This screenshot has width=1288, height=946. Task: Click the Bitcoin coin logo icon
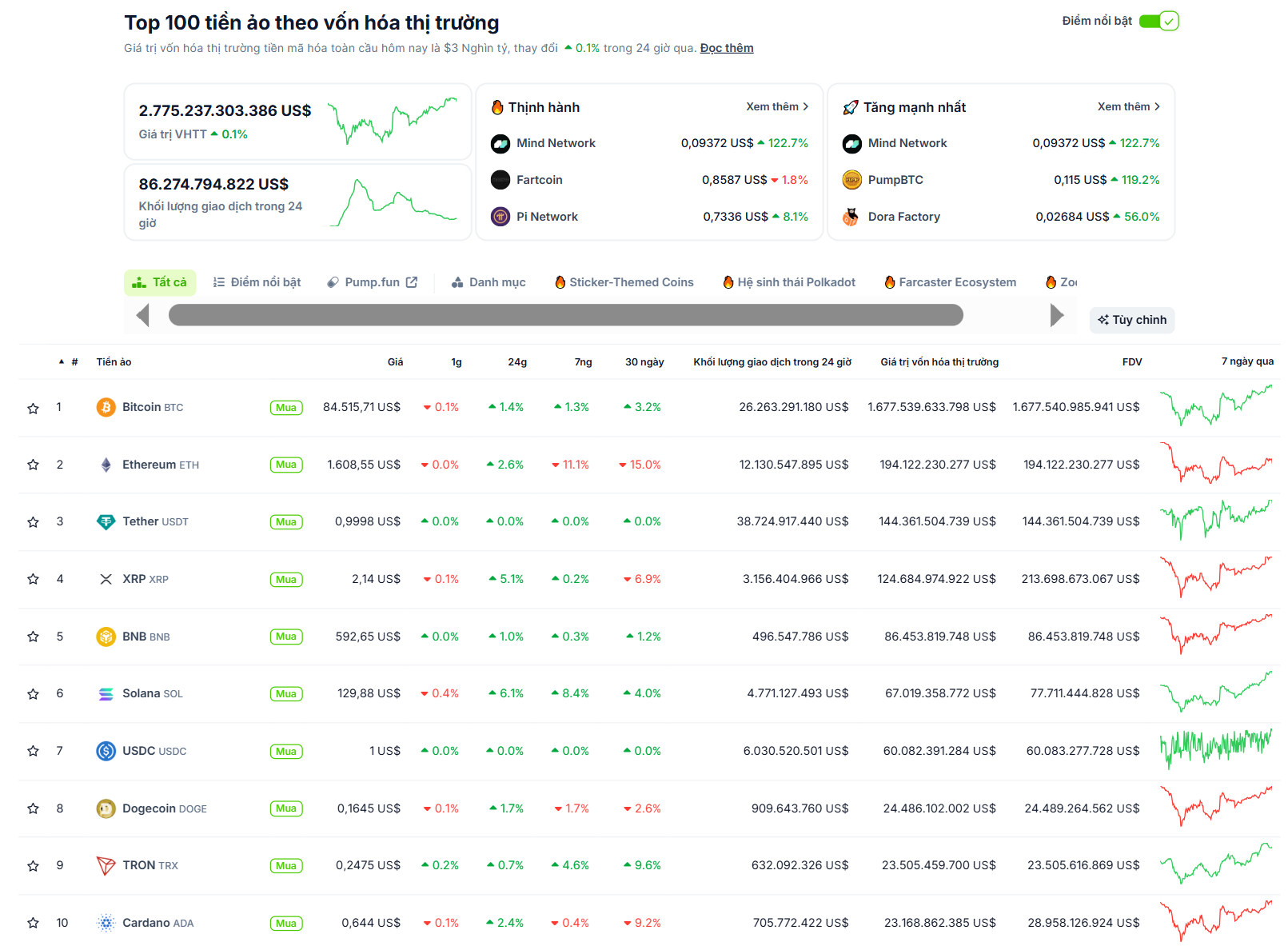pos(106,408)
